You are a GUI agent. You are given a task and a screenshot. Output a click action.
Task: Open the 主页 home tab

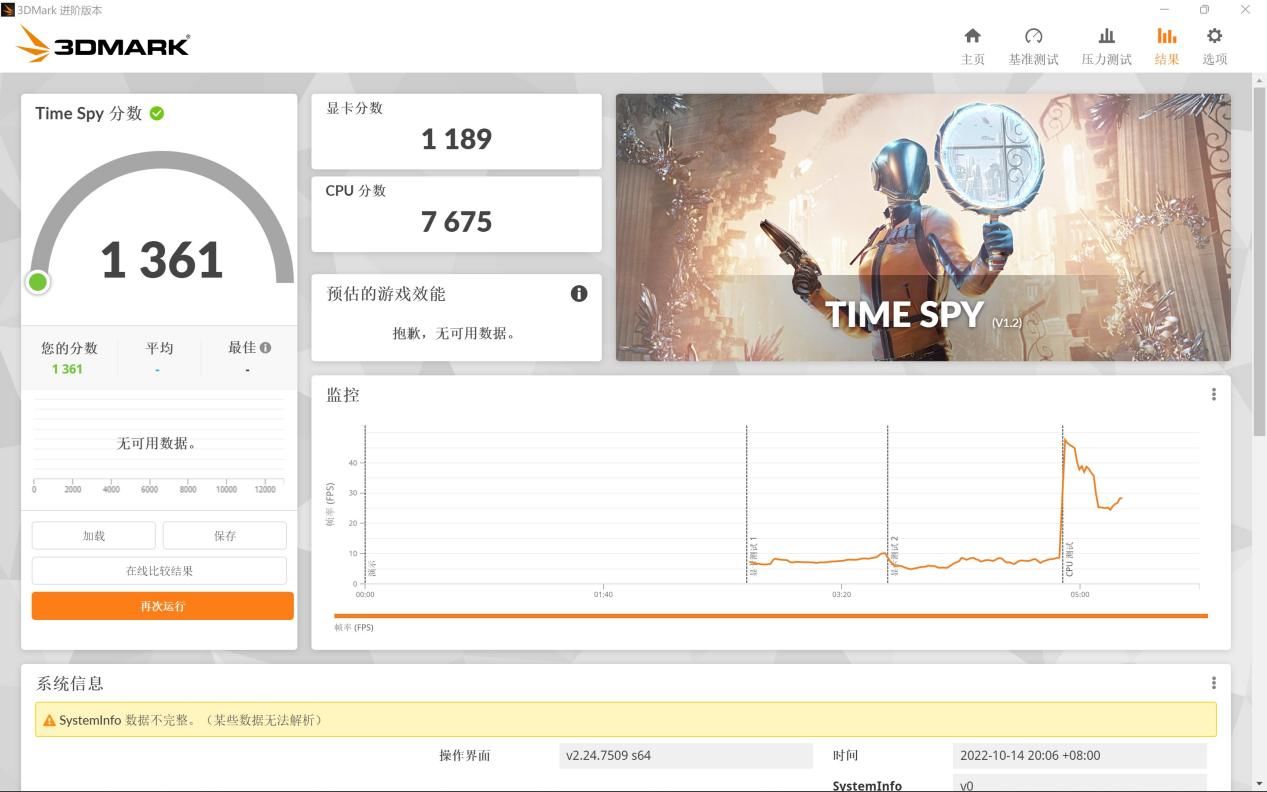coord(972,47)
